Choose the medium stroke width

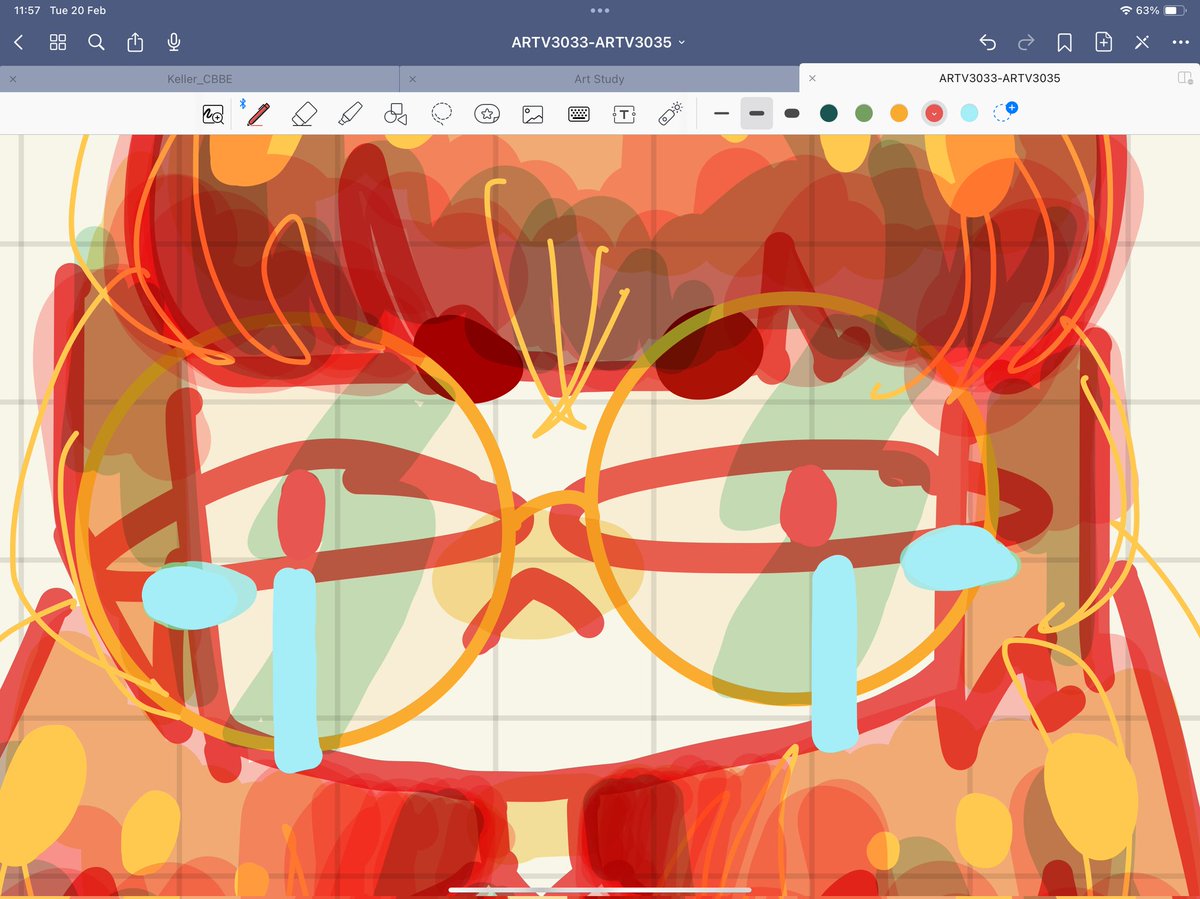point(757,114)
